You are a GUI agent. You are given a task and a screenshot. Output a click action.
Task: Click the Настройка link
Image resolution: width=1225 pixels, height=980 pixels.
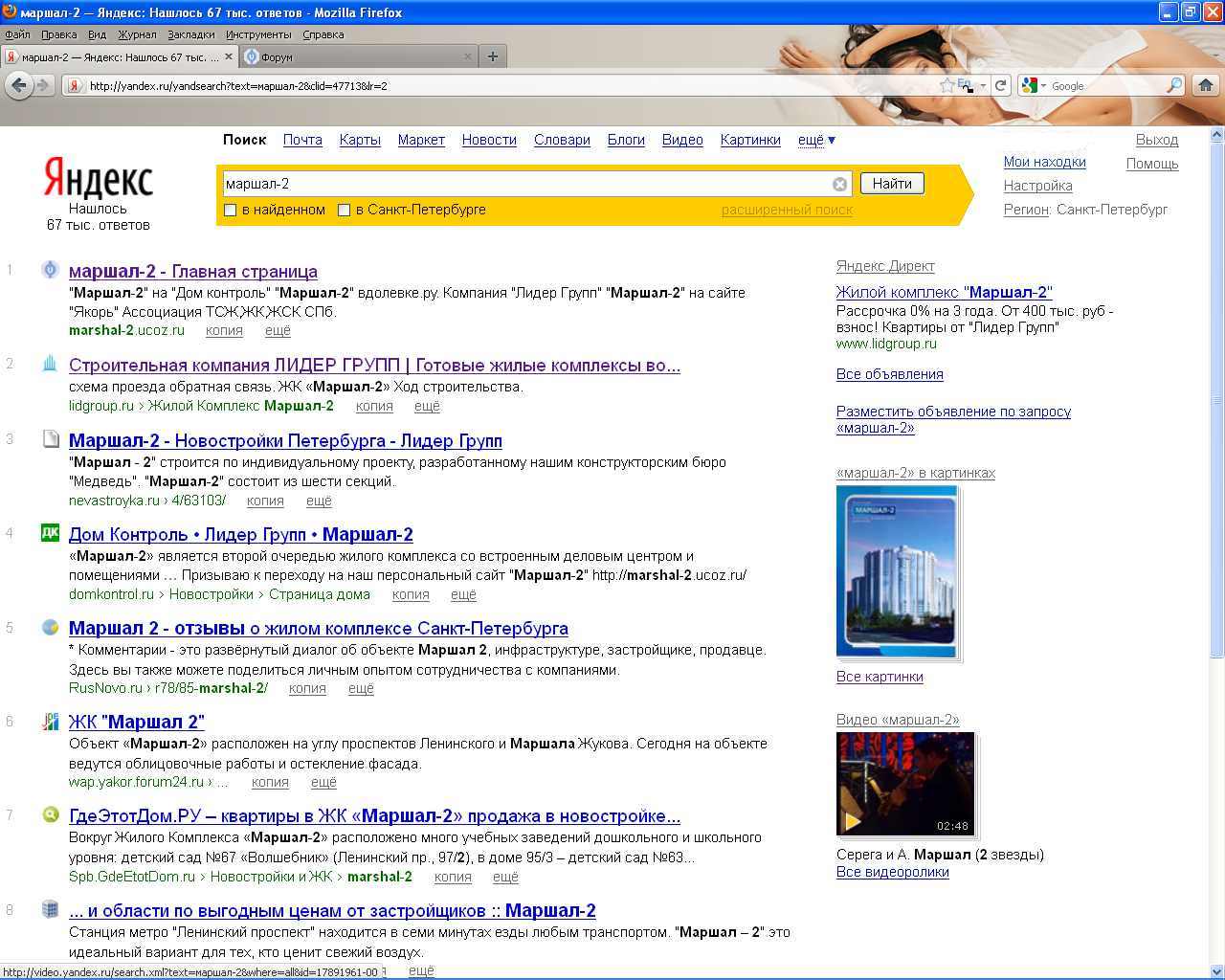click(1037, 186)
